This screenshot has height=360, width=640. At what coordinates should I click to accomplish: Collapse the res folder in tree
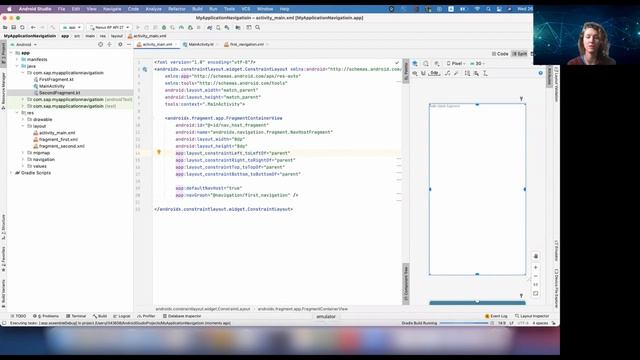17,113
